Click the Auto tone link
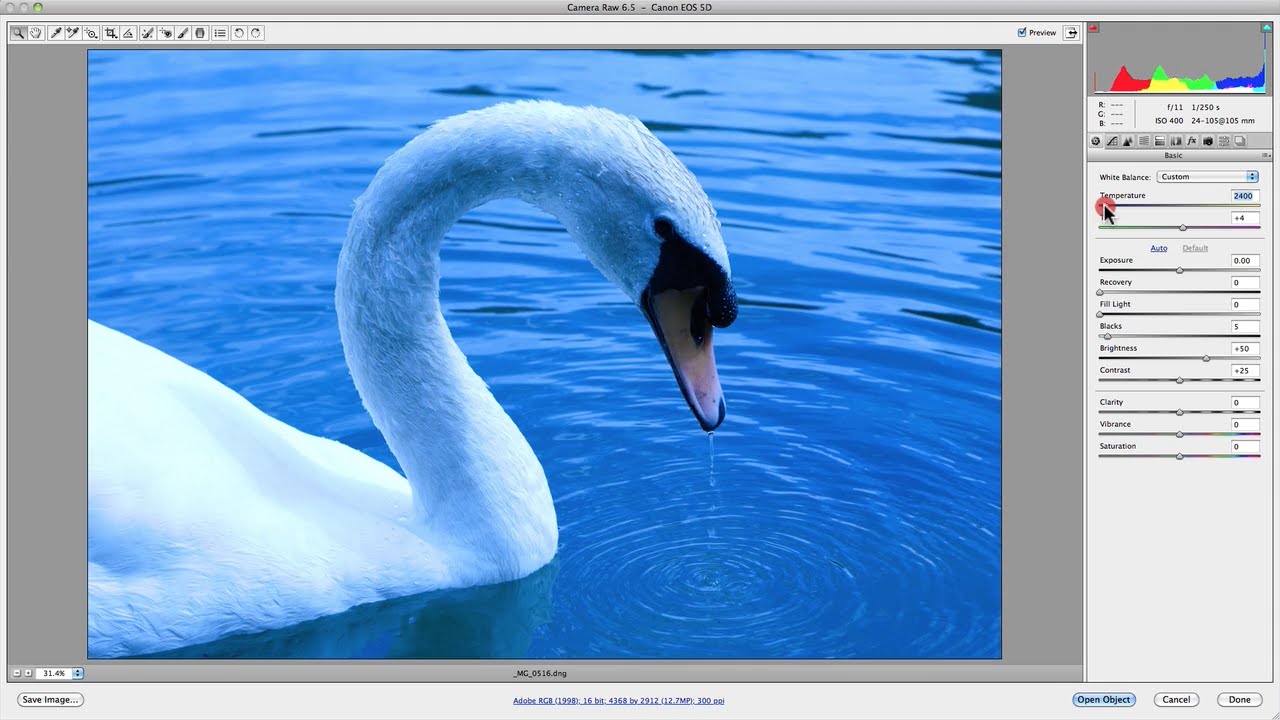1280x720 pixels. point(1159,248)
